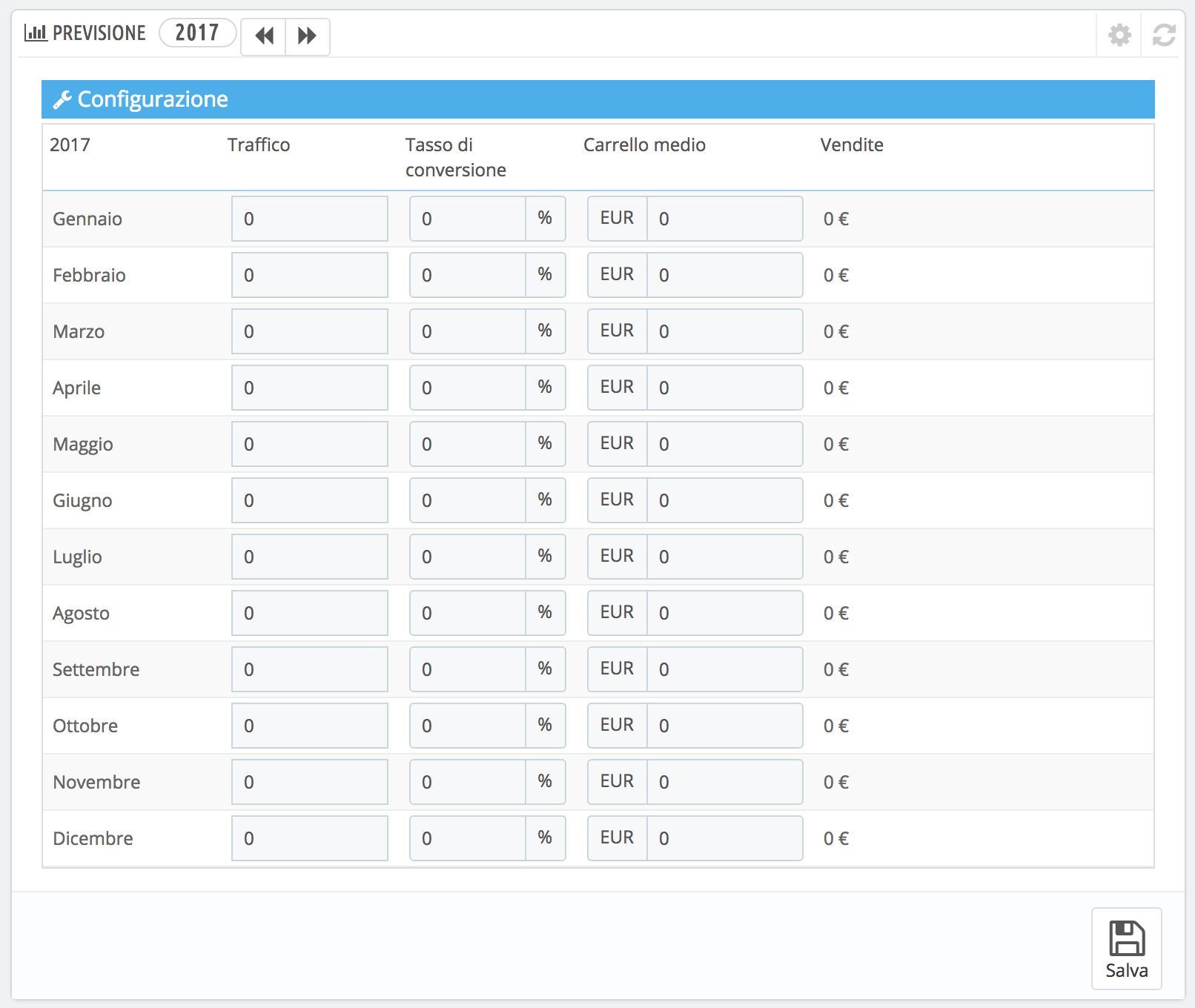Select Novembre conversion rate field

[468, 782]
